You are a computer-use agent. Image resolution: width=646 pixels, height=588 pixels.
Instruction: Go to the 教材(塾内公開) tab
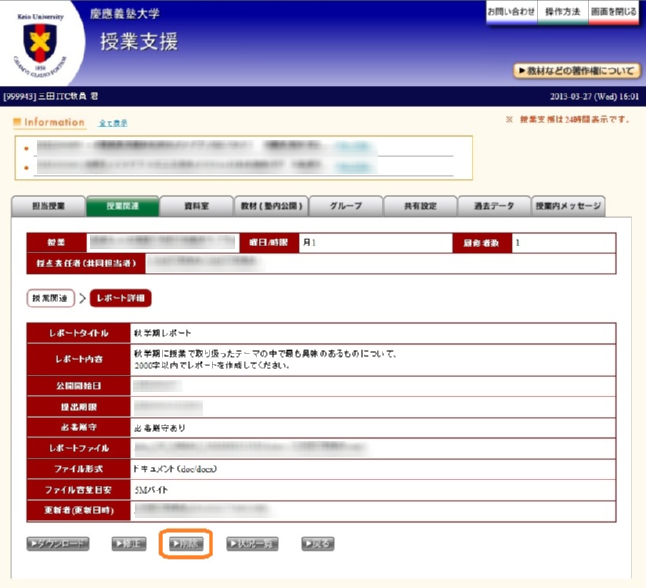(270, 206)
